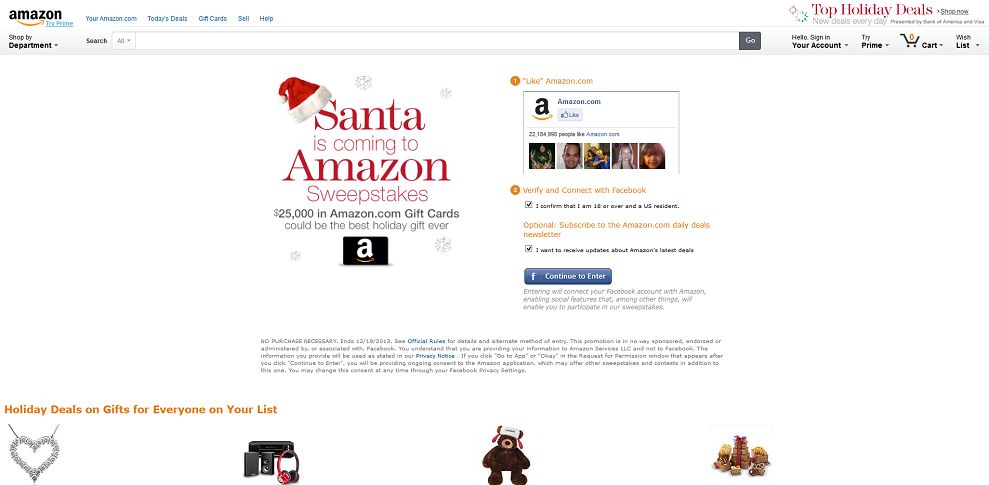This screenshot has width=989, height=485.
Task: Click the black Amazon gift card image
Action: pos(365,250)
